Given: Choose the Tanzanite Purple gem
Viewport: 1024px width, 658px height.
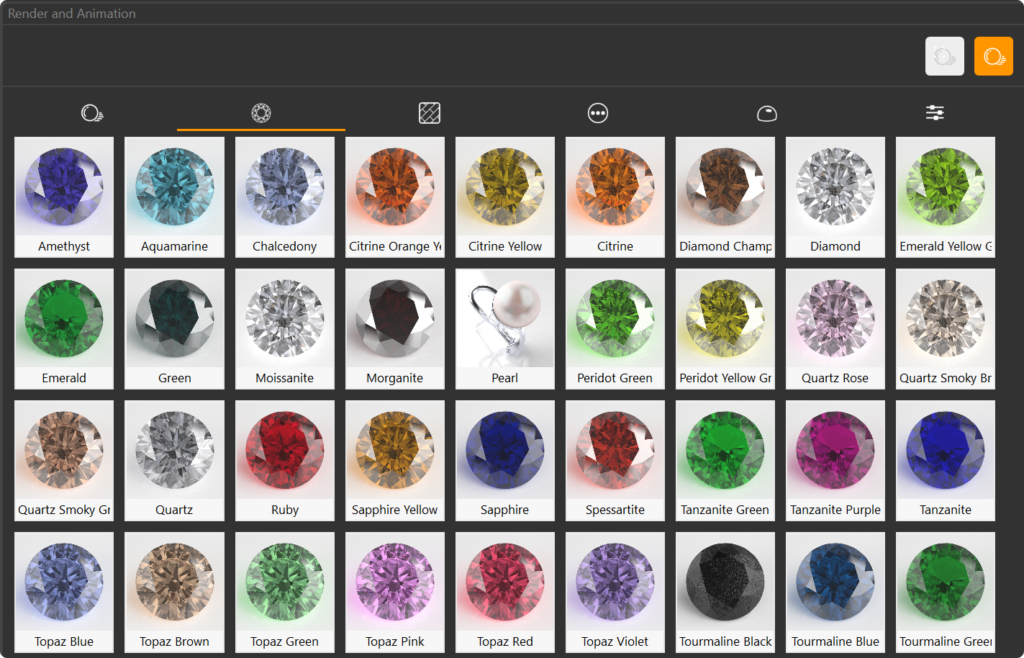Looking at the screenshot, I should coord(835,460).
